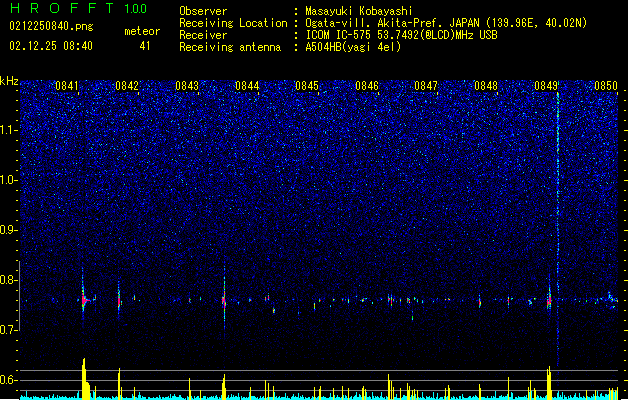The height and width of the screenshot is (400, 629).
Task: Click the yellow power peak below 0849
Action: [x=549, y=383]
